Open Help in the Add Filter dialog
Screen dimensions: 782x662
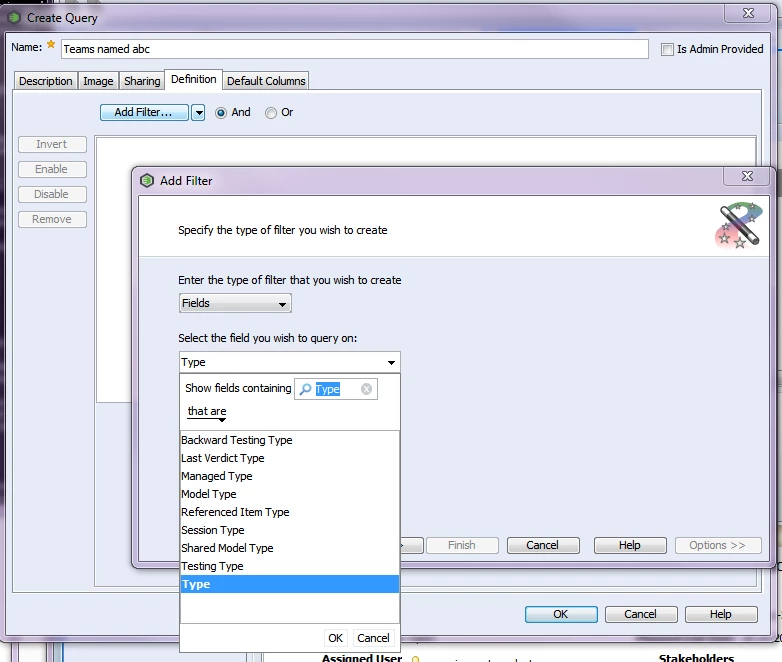[630, 545]
